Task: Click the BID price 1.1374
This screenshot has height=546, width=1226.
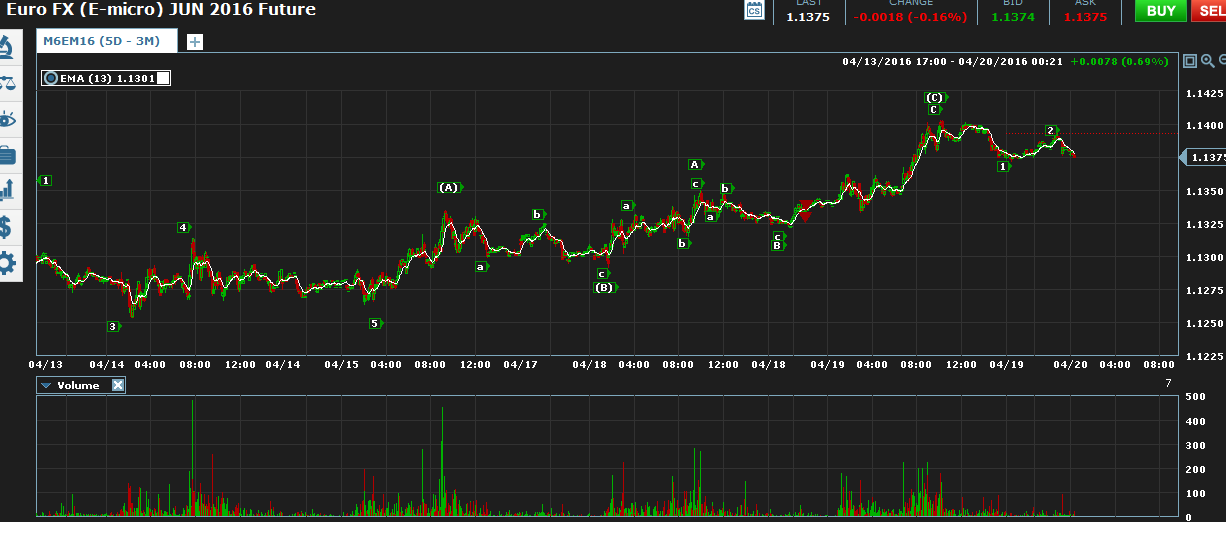Action: click(1012, 17)
